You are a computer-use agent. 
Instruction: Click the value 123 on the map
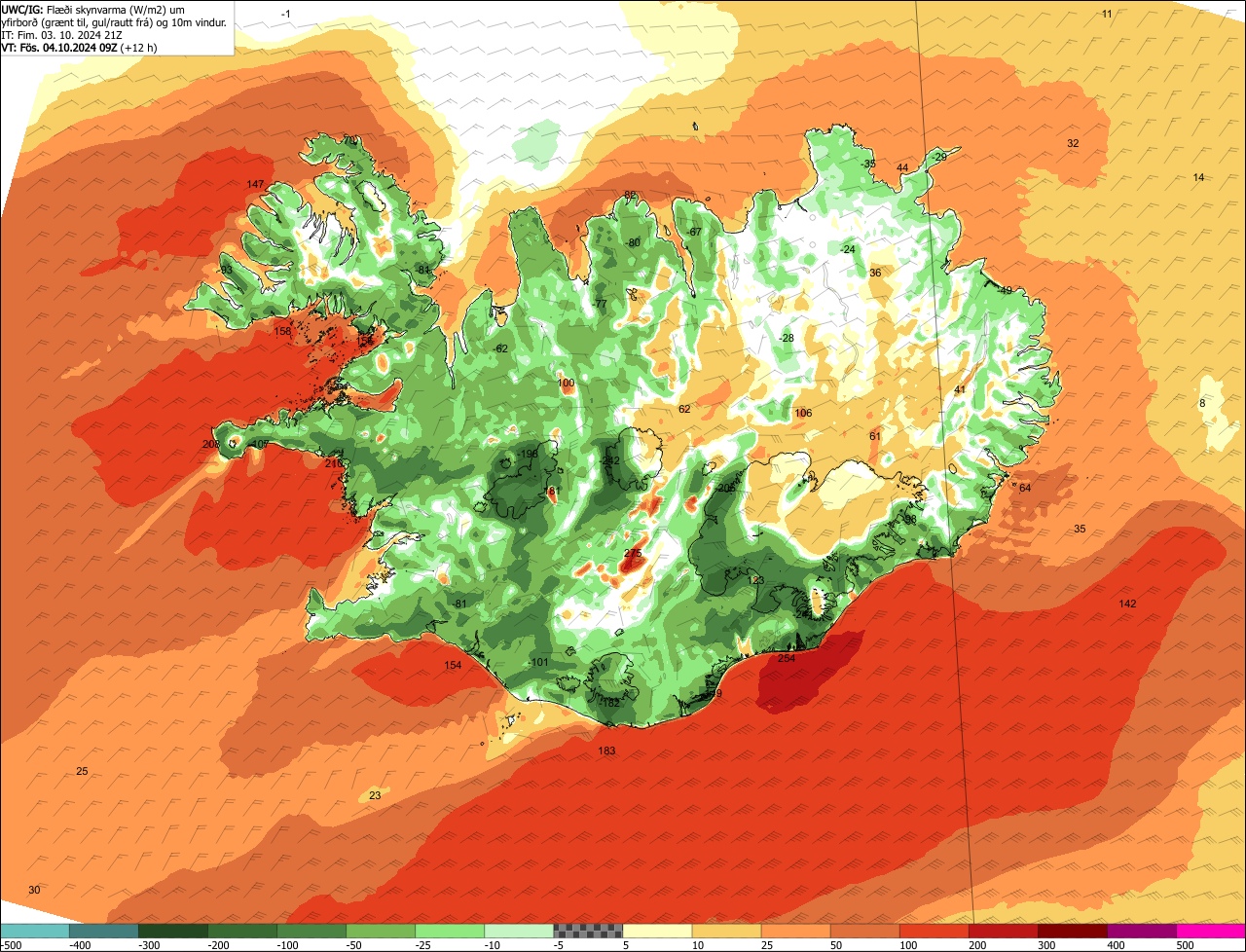tap(755, 581)
